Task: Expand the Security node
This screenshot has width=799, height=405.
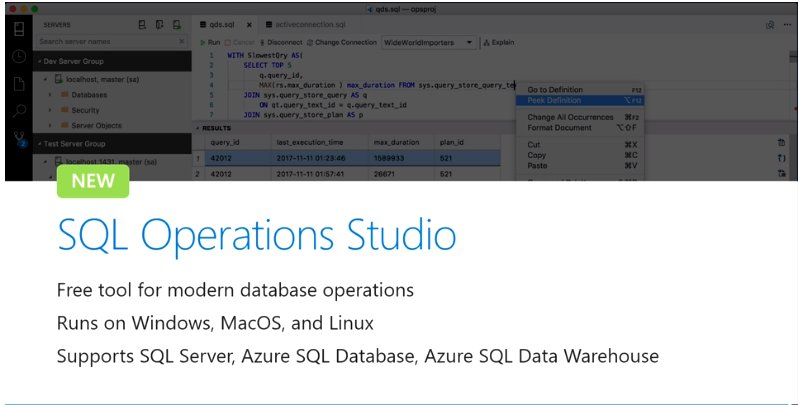Action: point(50,110)
